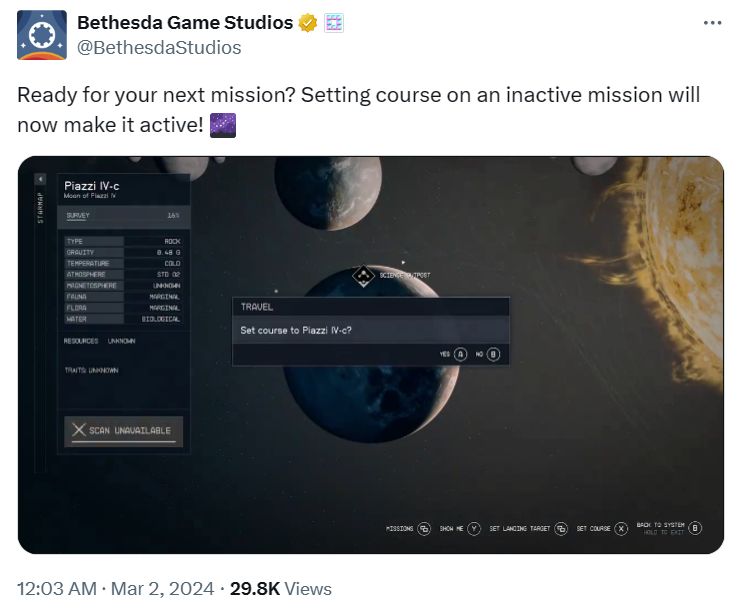The width and height of the screenshot is (744, 608).
Task: Click the @BethesdaStudios handle link
Action: tap(159, 47)
